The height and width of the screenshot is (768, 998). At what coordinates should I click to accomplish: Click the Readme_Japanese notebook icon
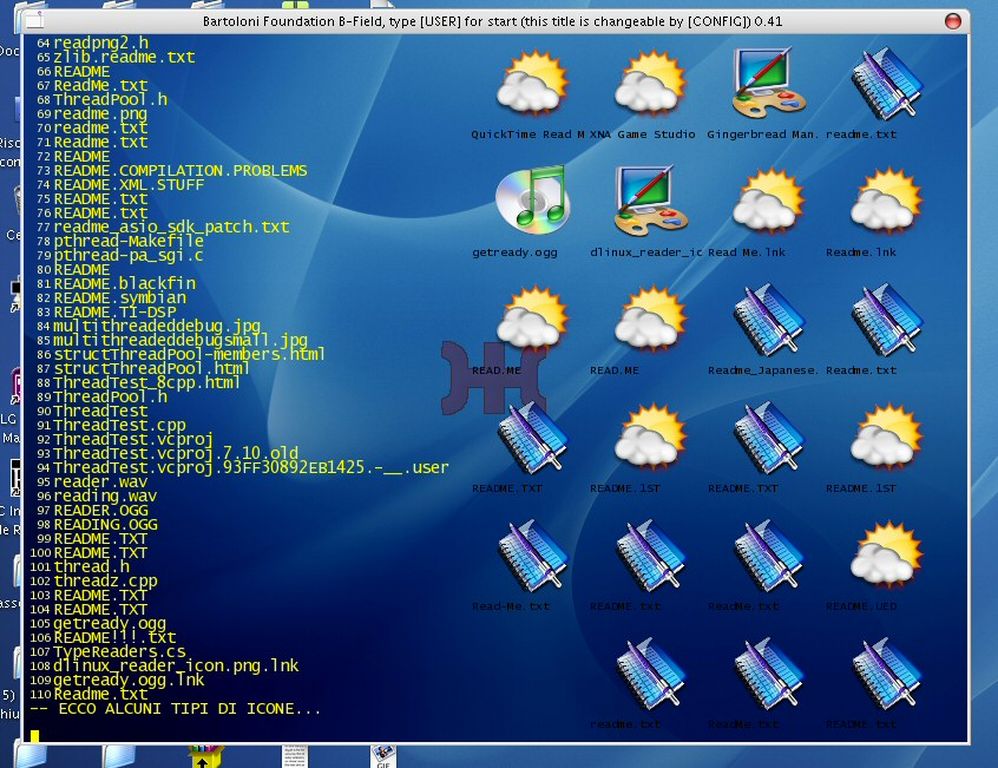pos(768,320)
